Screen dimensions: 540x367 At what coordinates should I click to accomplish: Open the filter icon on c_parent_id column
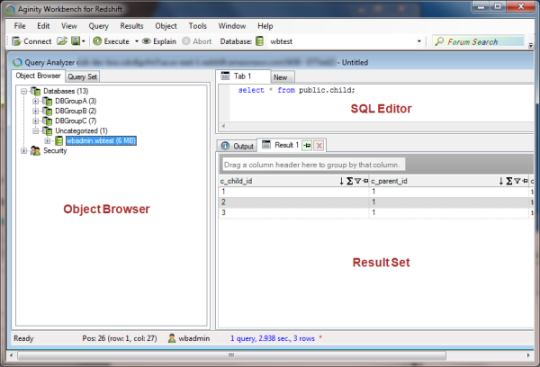click(x=517, y=181)
